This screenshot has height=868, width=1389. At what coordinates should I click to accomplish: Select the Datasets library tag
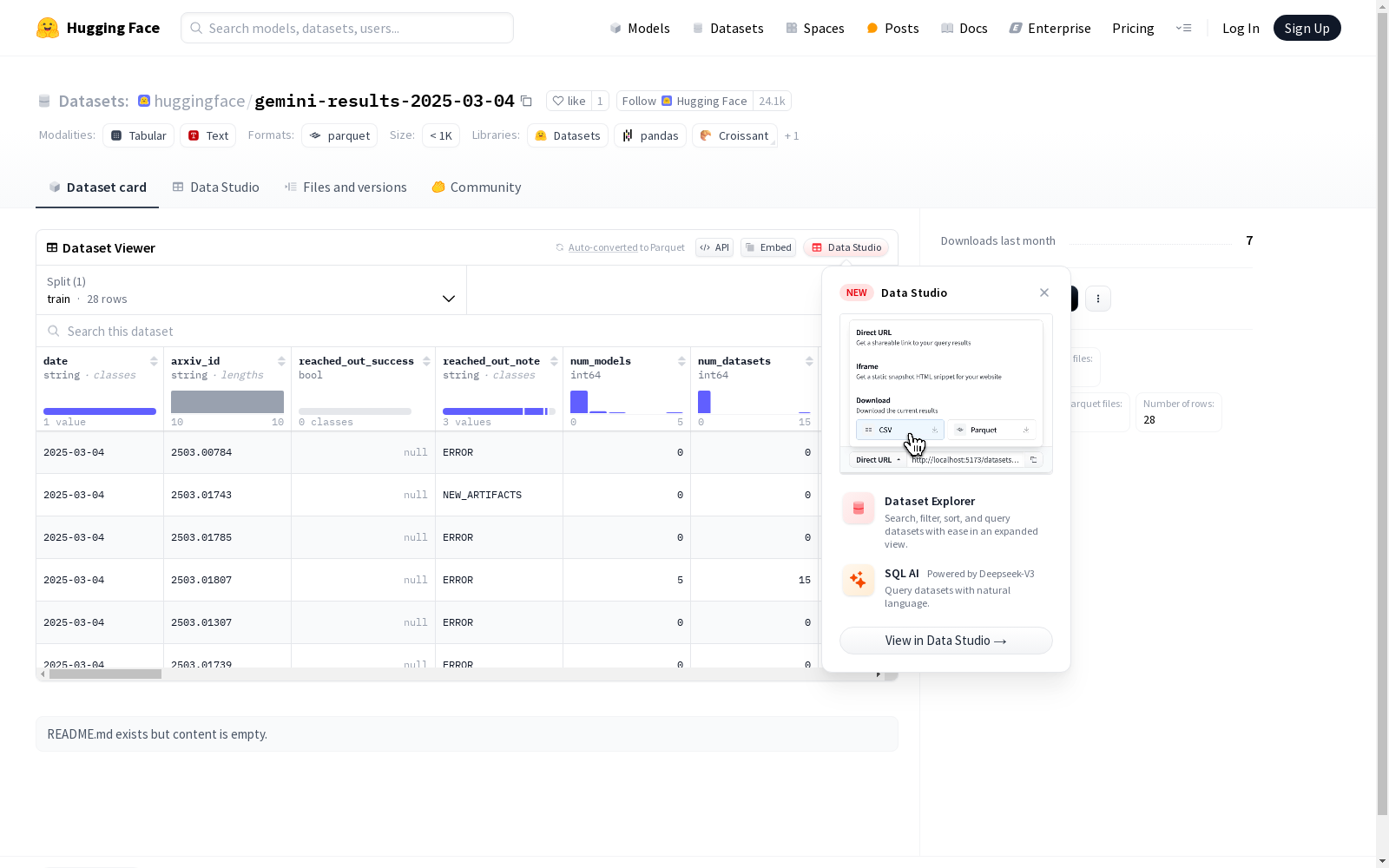[568, 135]
